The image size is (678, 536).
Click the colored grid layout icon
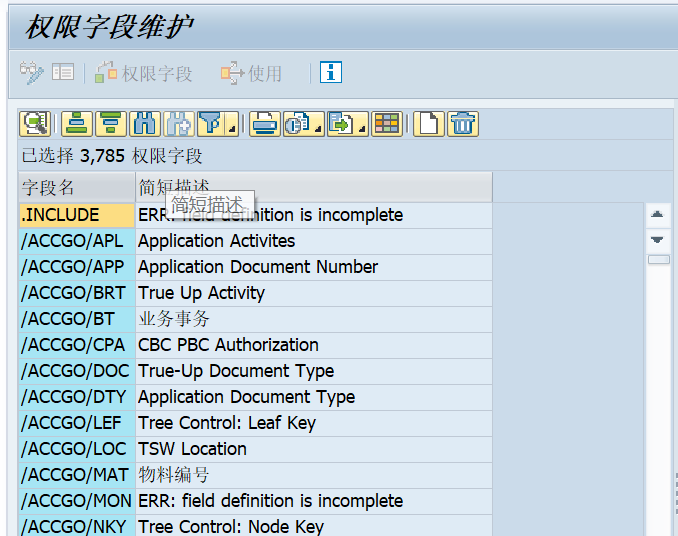[387, 124]
